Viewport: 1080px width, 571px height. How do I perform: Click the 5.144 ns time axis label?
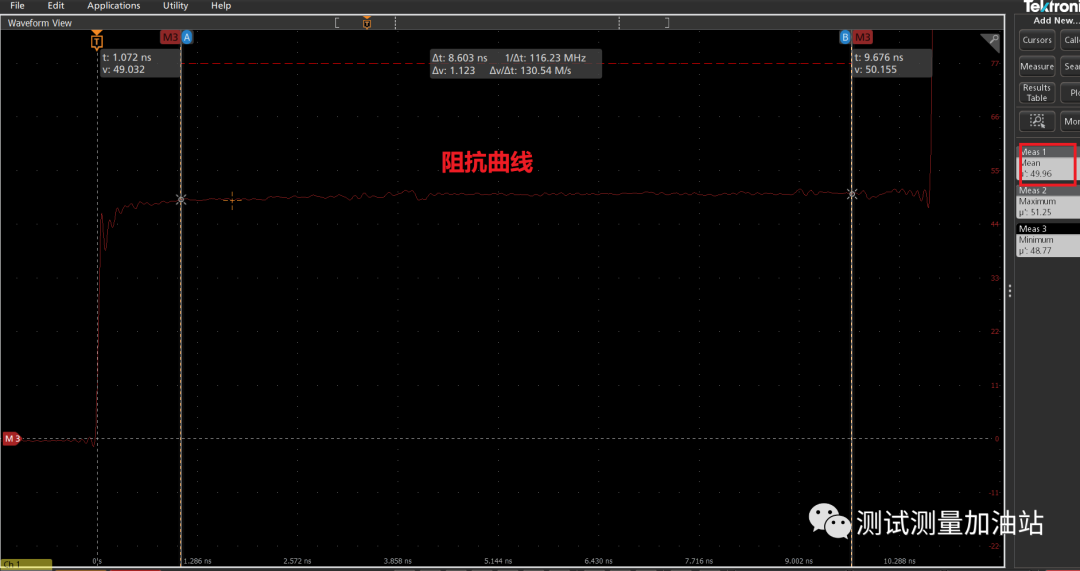(x=497, y=561)
